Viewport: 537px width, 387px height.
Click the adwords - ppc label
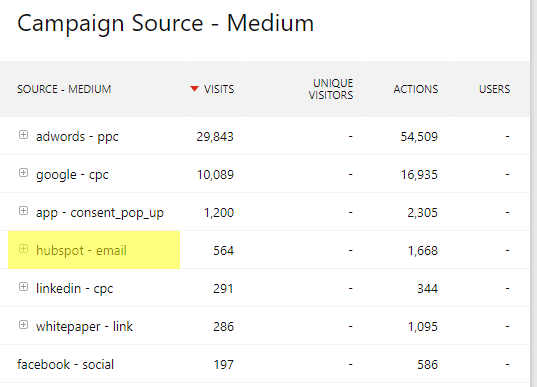click(77, 137)
